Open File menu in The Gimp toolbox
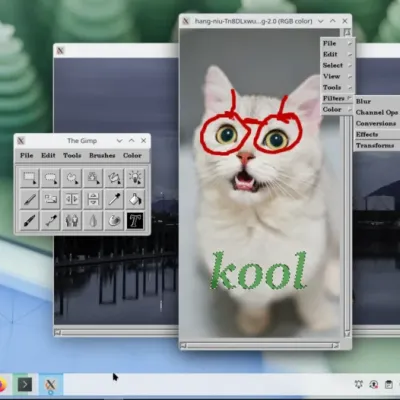Image resolution: width=400 pixels, height=400 pixels. pyautogui.click(x=26, y=155)
